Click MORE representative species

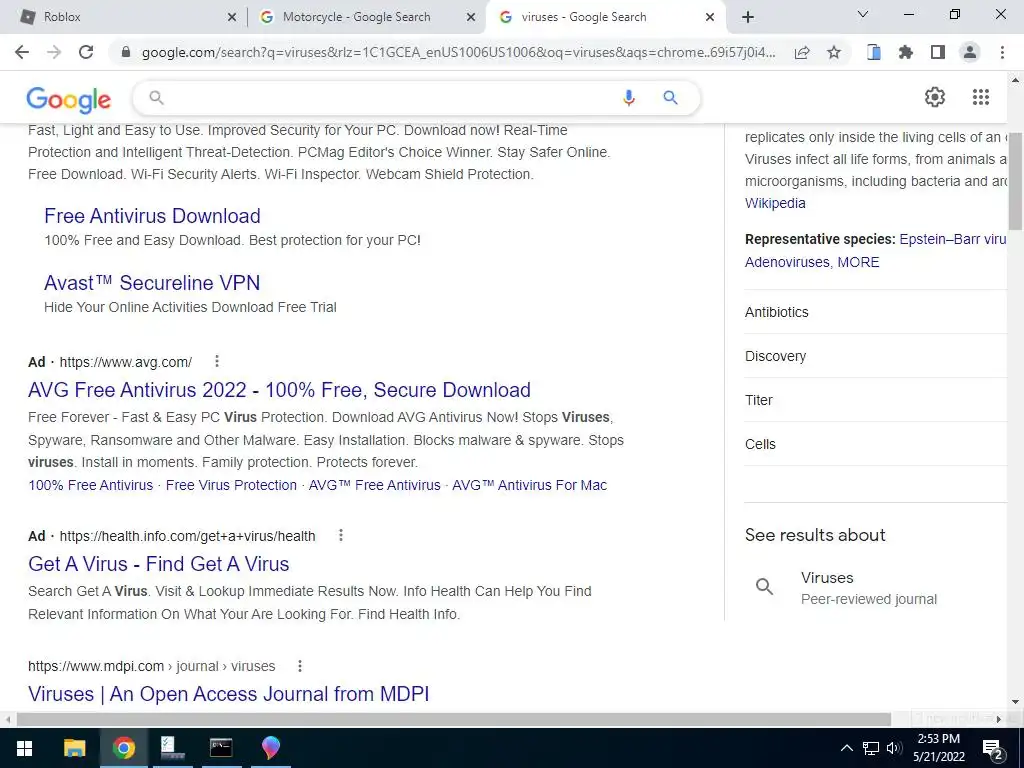pyautogui.click(x=858, y=262)
